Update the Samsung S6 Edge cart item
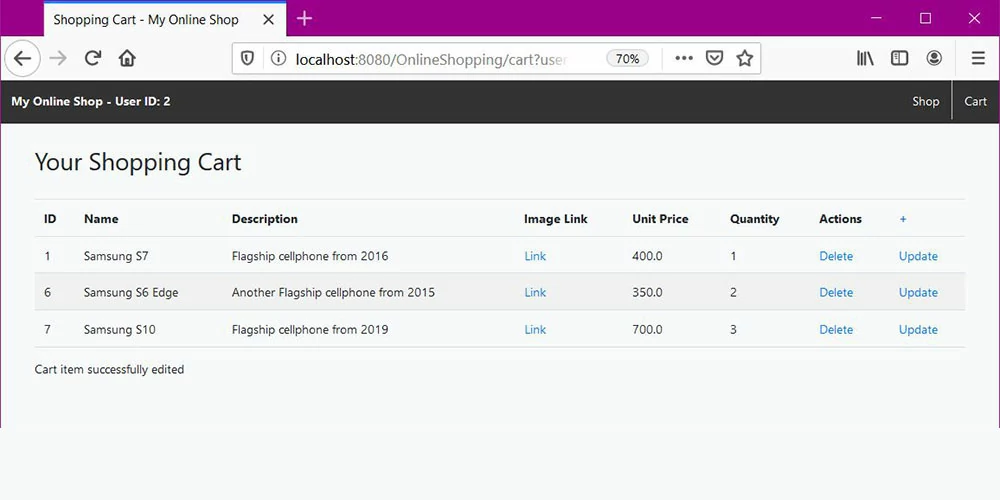This screenshot has width=1000, height=500. tap(918, 293)
